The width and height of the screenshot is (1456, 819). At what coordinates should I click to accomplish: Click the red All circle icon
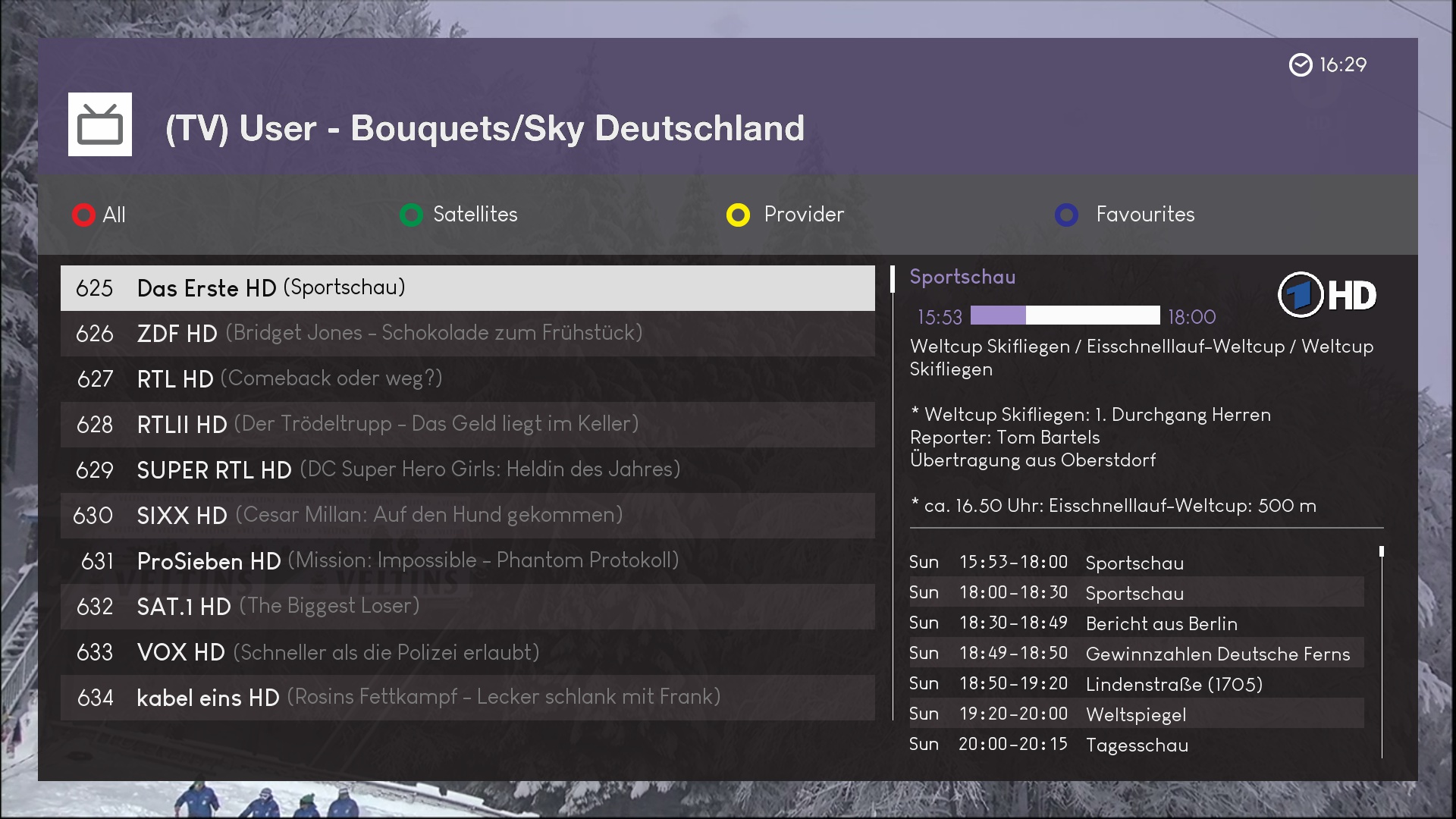tap(83, 215)
